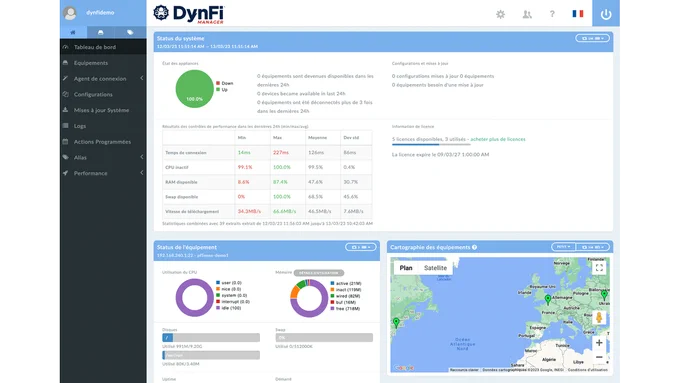This screenshot has height=383, width=680.
Task: Open Status de l'équipement device dropdown
Action: 361,247
